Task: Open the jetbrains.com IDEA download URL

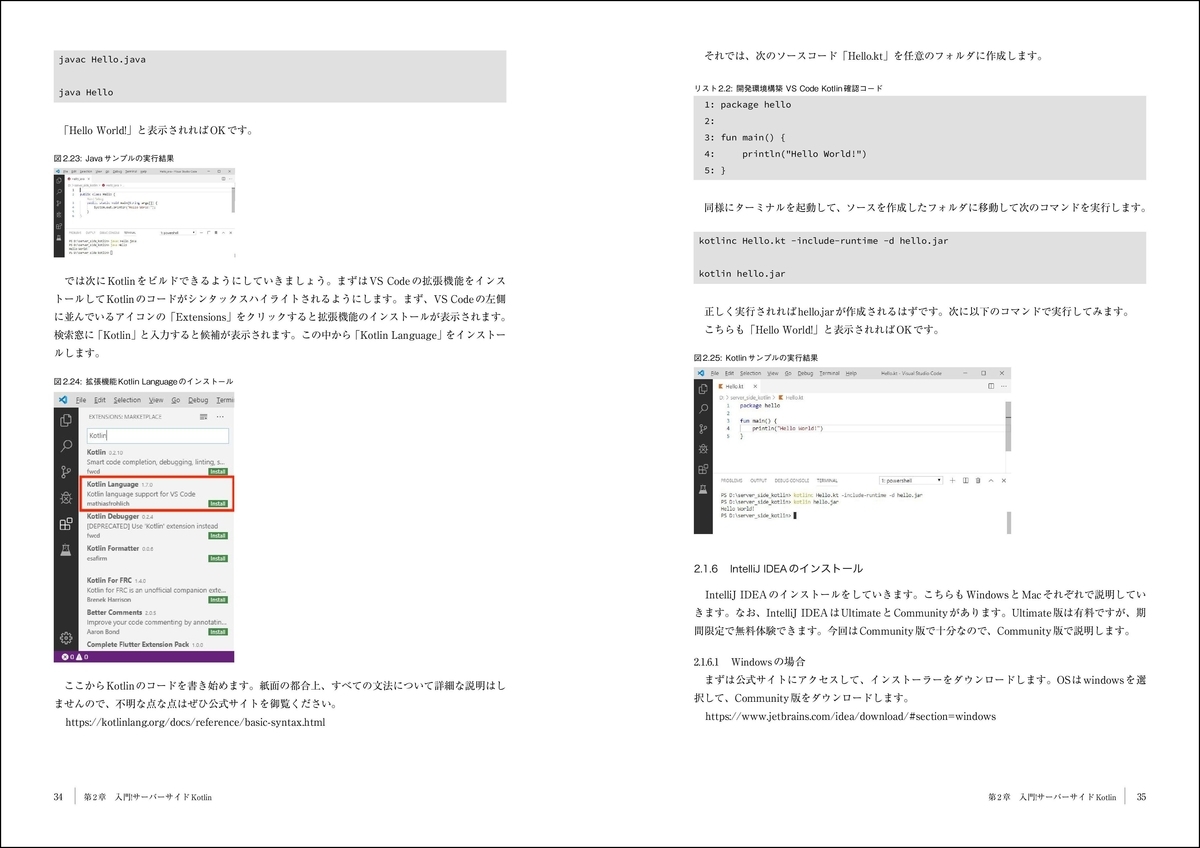Action: pyautogui.click(x=851, y=717)
